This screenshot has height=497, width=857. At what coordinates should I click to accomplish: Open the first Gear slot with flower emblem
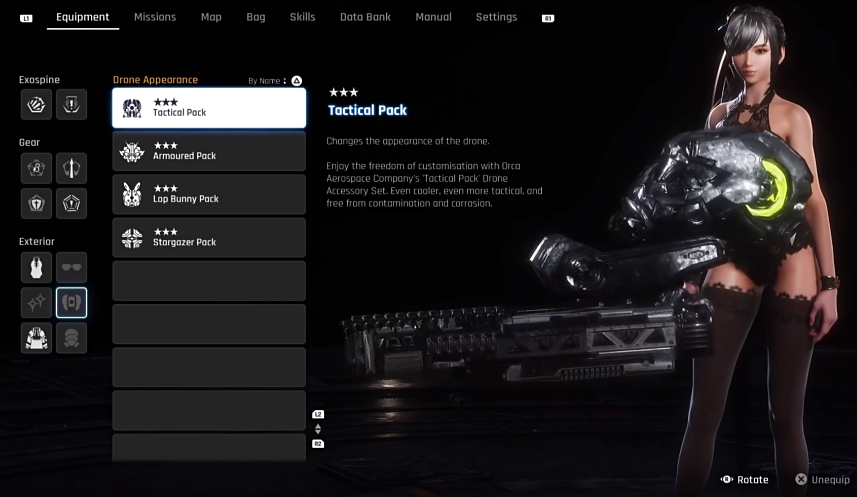(x=36, y=168)
